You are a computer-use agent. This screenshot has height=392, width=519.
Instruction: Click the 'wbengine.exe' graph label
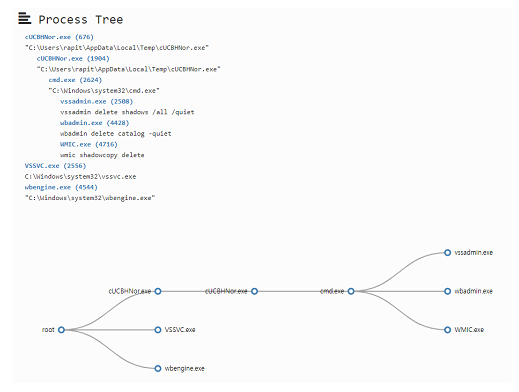(x=185, y=369)
